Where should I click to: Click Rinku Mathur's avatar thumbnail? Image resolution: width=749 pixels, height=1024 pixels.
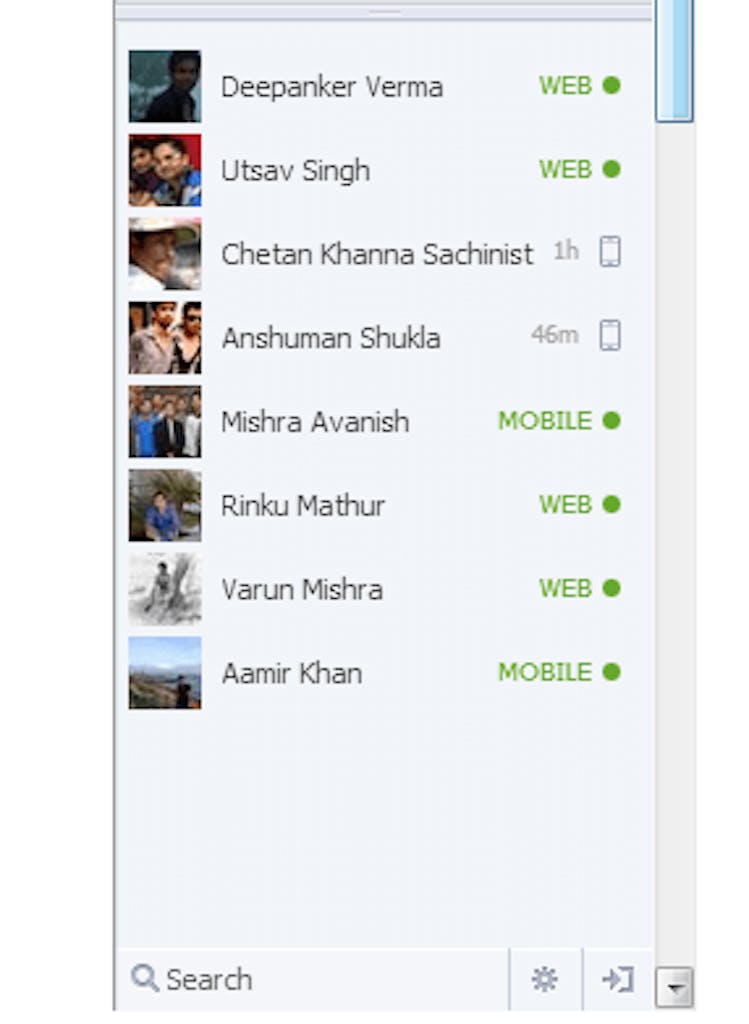pyautogui.click(x=165, y=505)
